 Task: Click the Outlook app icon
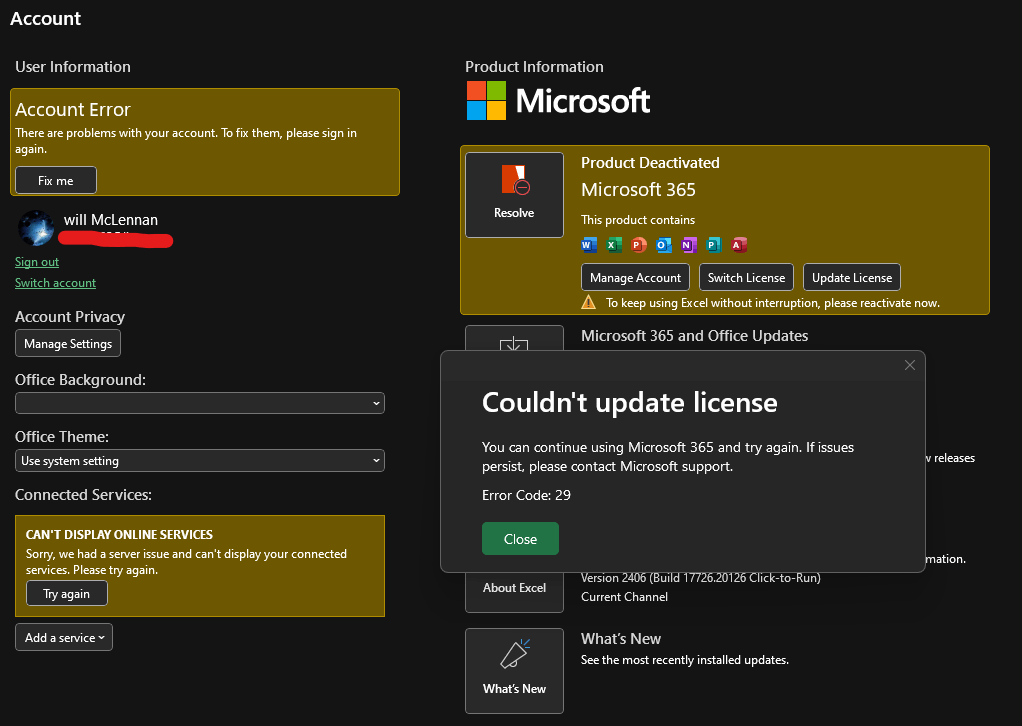[664, 245]
